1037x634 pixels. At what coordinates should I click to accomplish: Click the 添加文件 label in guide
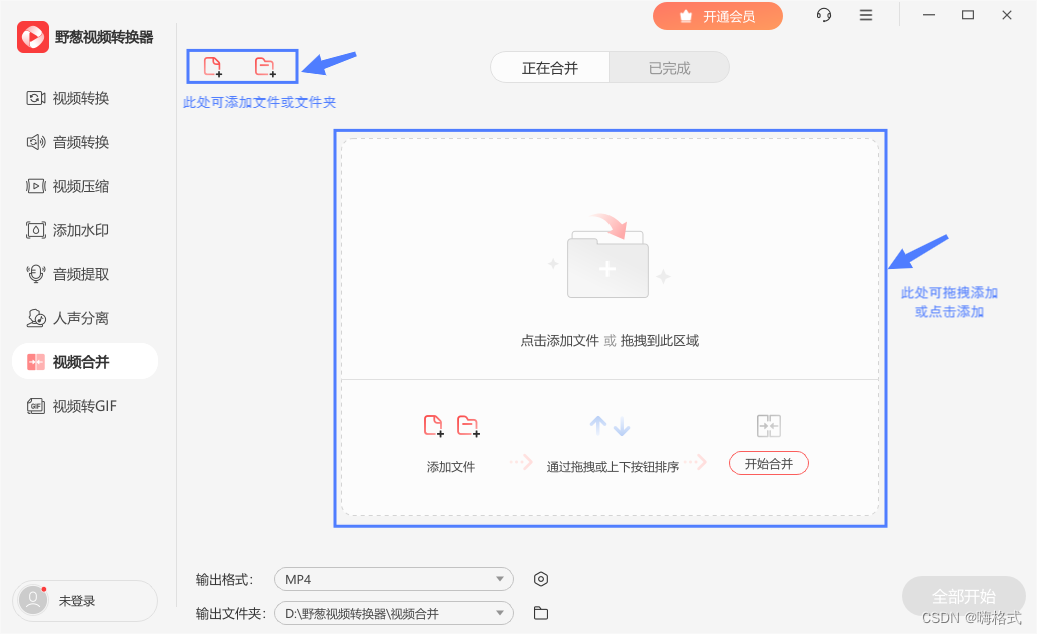coord(451,467)
